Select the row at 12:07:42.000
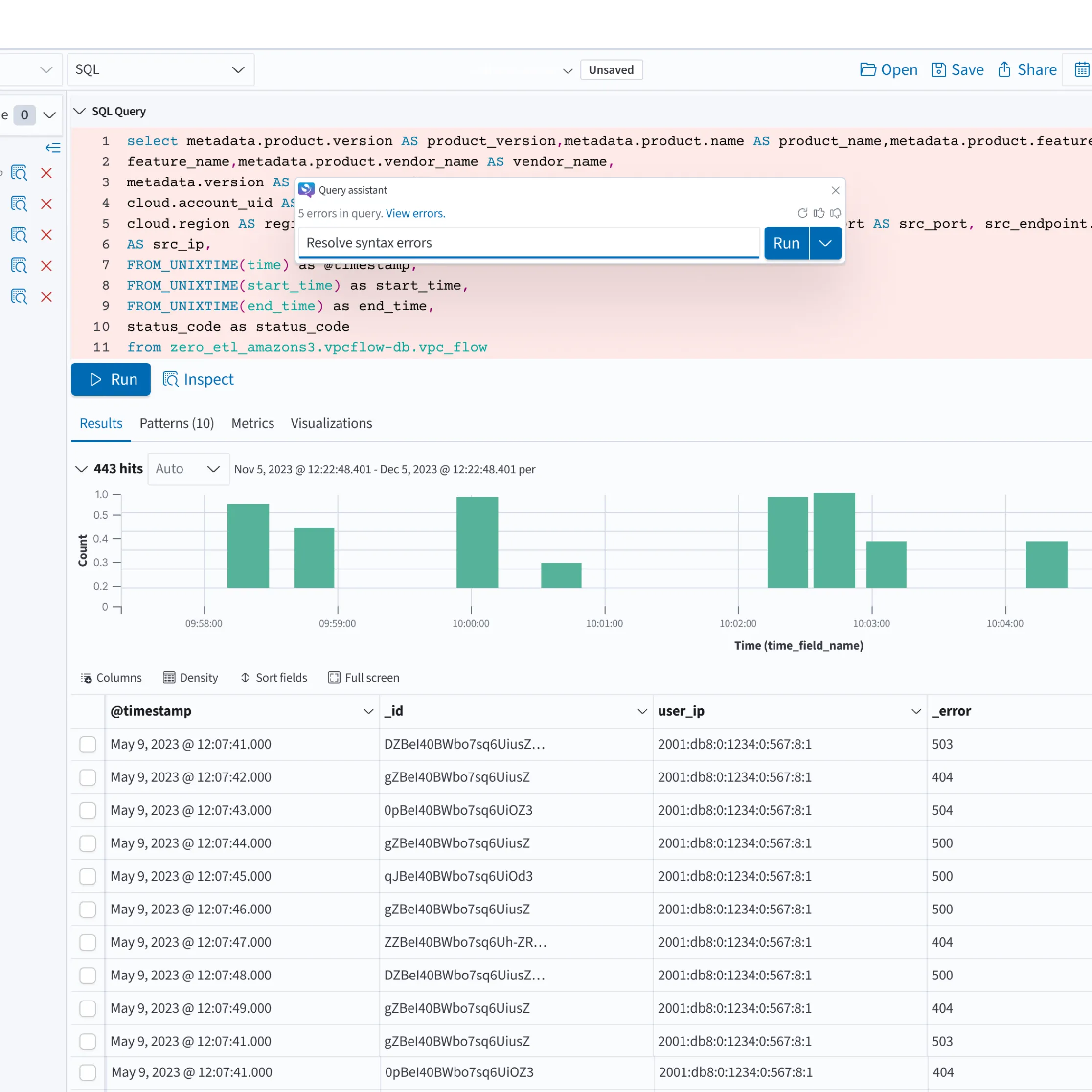This screenshot has height=1092, width=1092. click(x=88, y=777)
